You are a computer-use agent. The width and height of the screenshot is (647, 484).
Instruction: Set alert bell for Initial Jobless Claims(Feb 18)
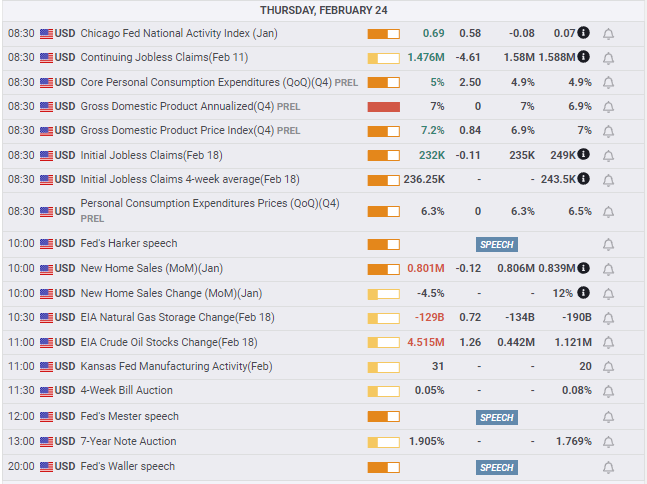pos(608,156)
